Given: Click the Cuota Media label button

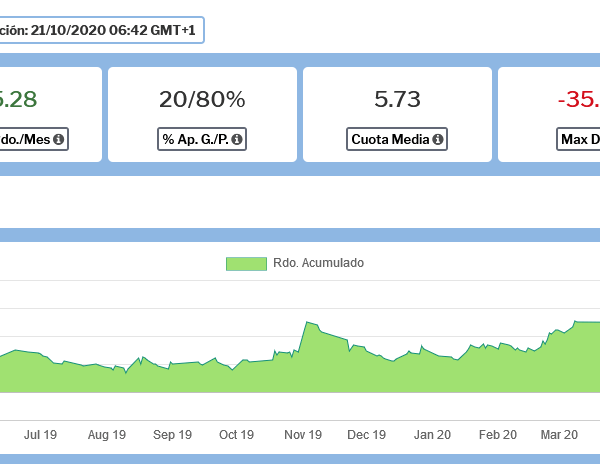Looking at the screenshot, I should tap(397, 139).
